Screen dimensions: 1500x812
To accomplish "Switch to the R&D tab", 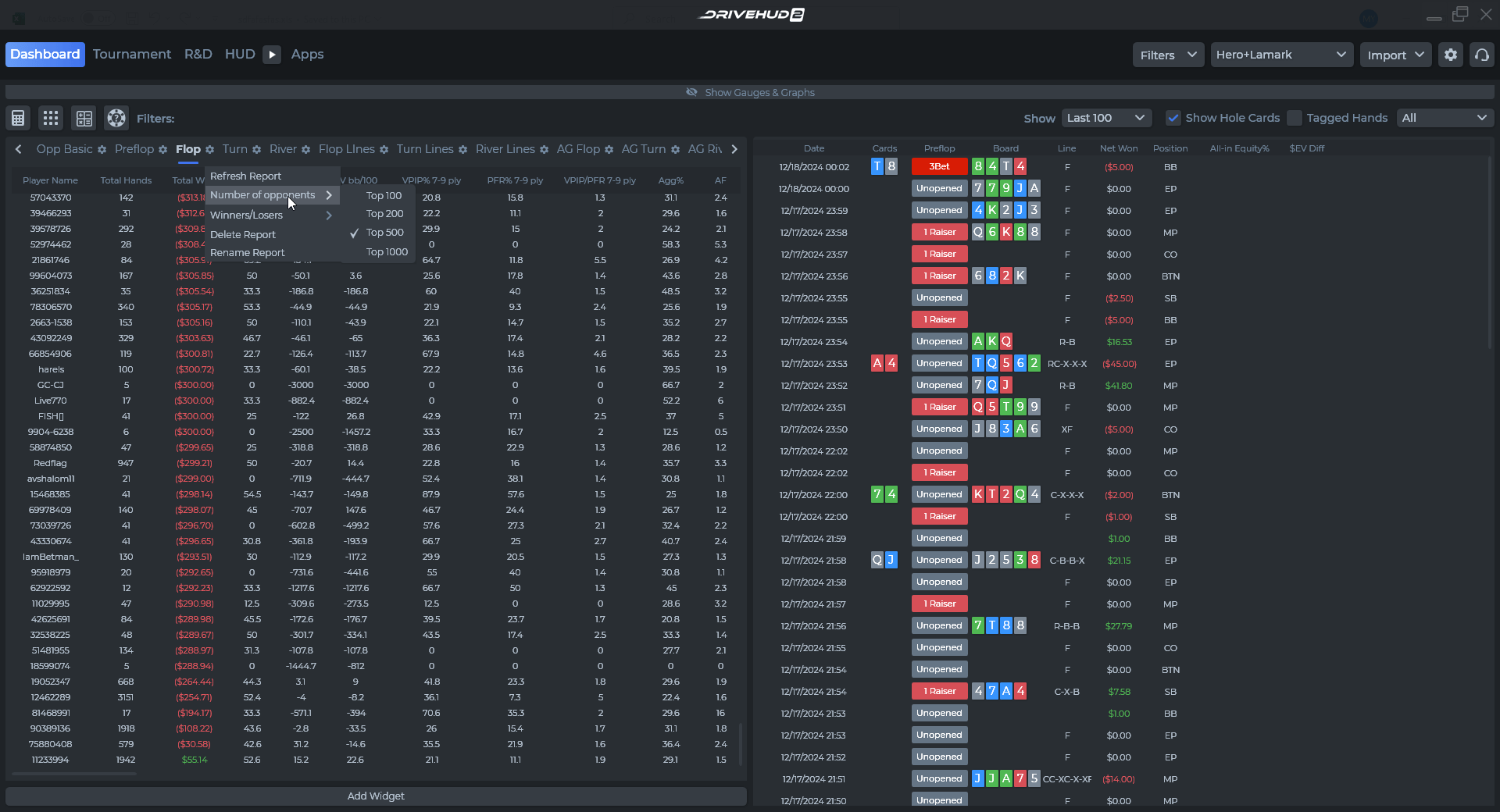I will (198, 54).
